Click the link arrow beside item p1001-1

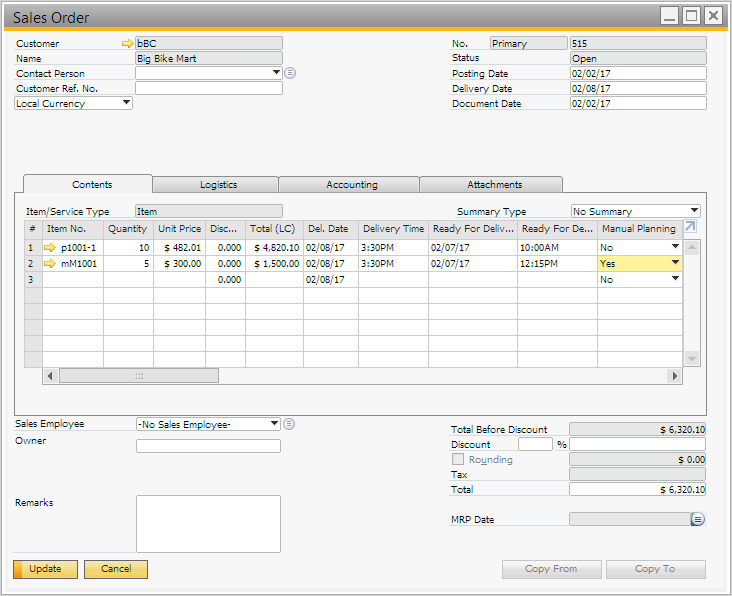51,247
